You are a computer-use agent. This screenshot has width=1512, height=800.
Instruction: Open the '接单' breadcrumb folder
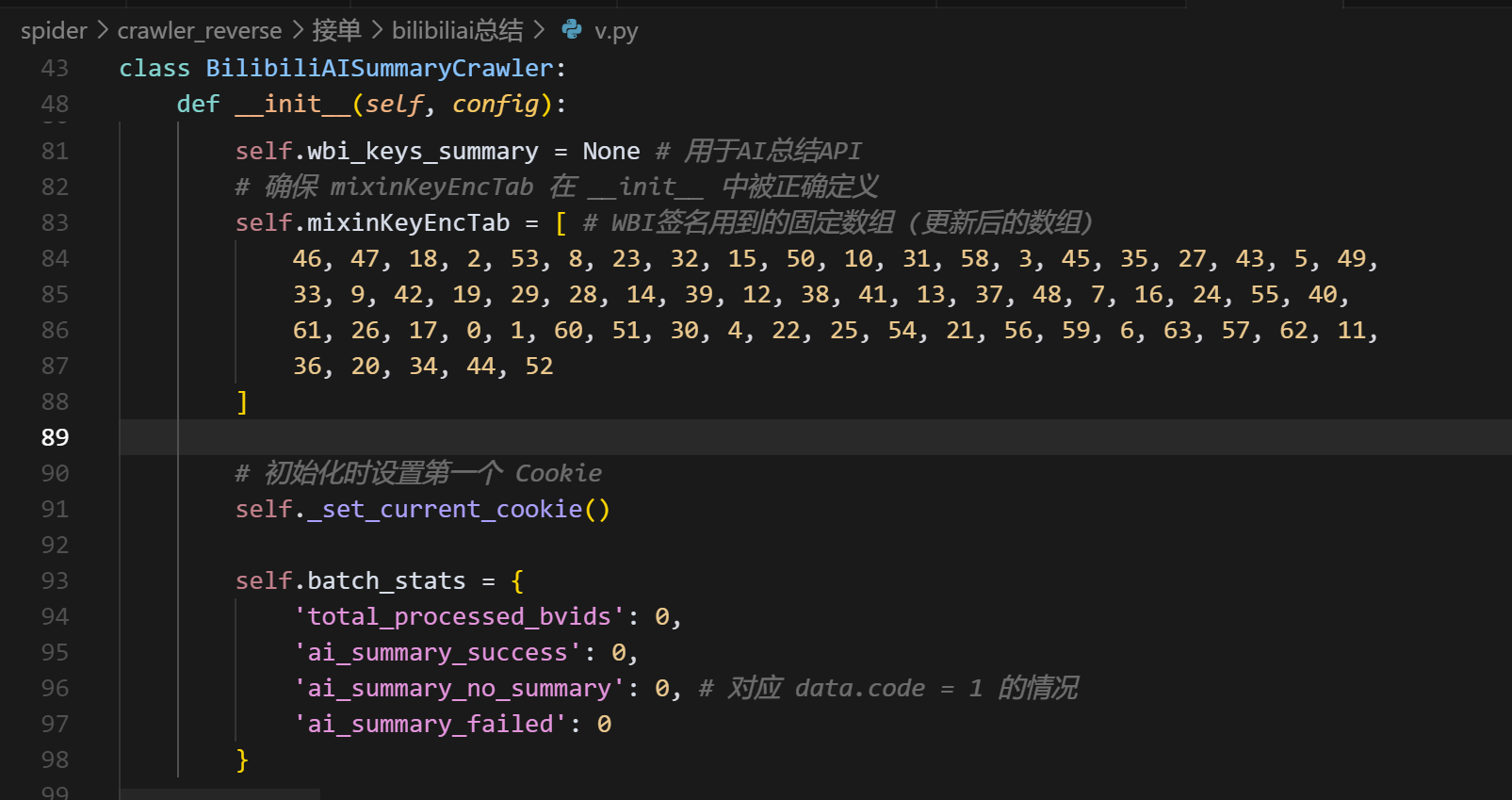336,31
